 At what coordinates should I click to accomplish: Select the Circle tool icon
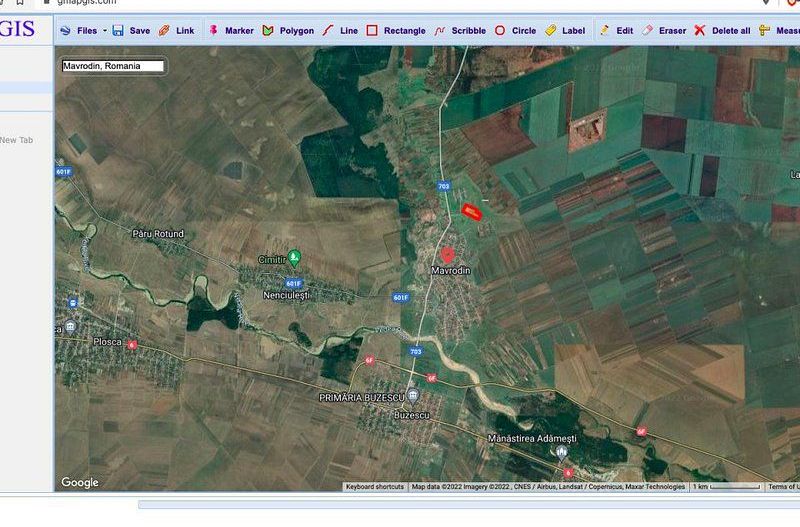(x=500, y=31)
